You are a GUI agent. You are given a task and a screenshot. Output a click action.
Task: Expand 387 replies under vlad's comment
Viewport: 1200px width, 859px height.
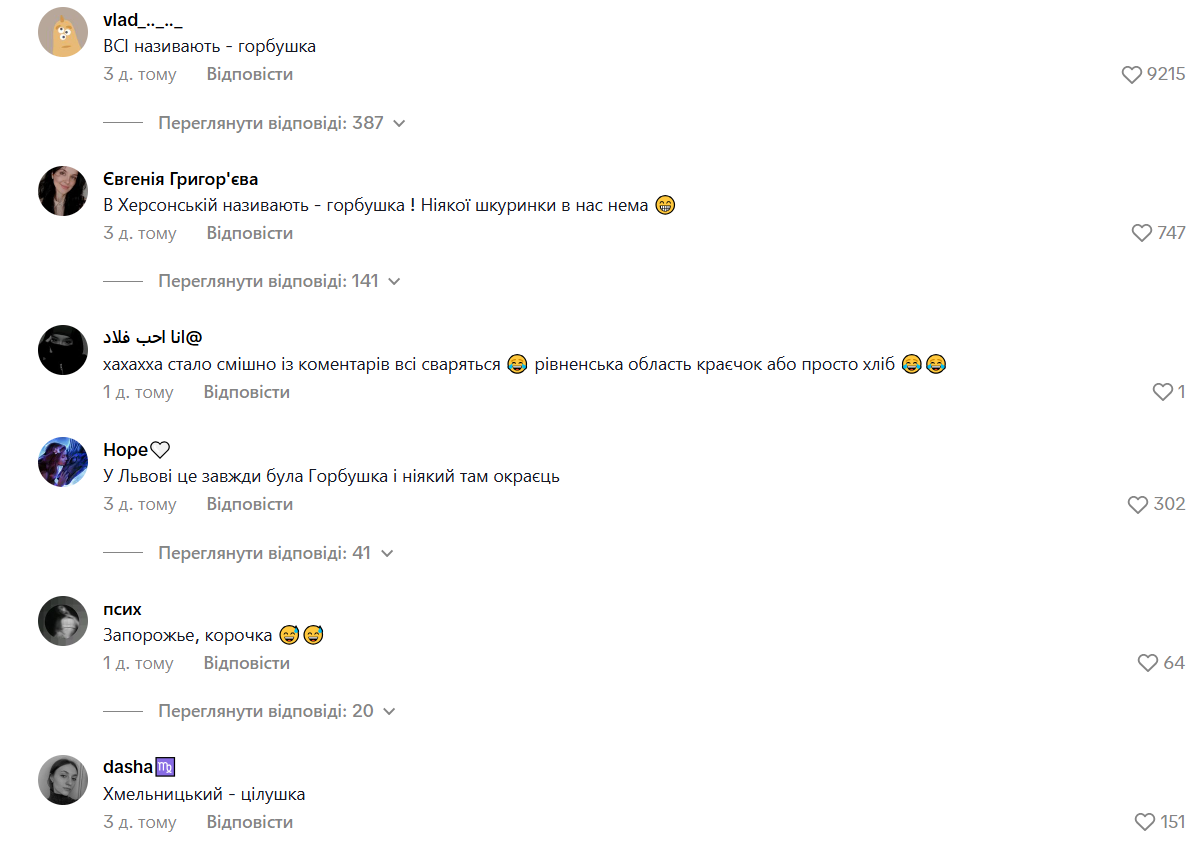(281, 123)
